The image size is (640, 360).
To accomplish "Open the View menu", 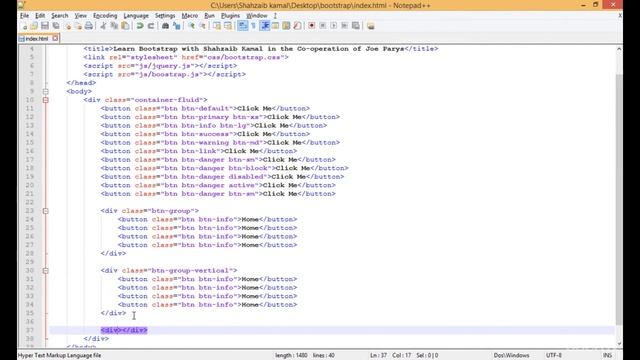I will point(80,16).
